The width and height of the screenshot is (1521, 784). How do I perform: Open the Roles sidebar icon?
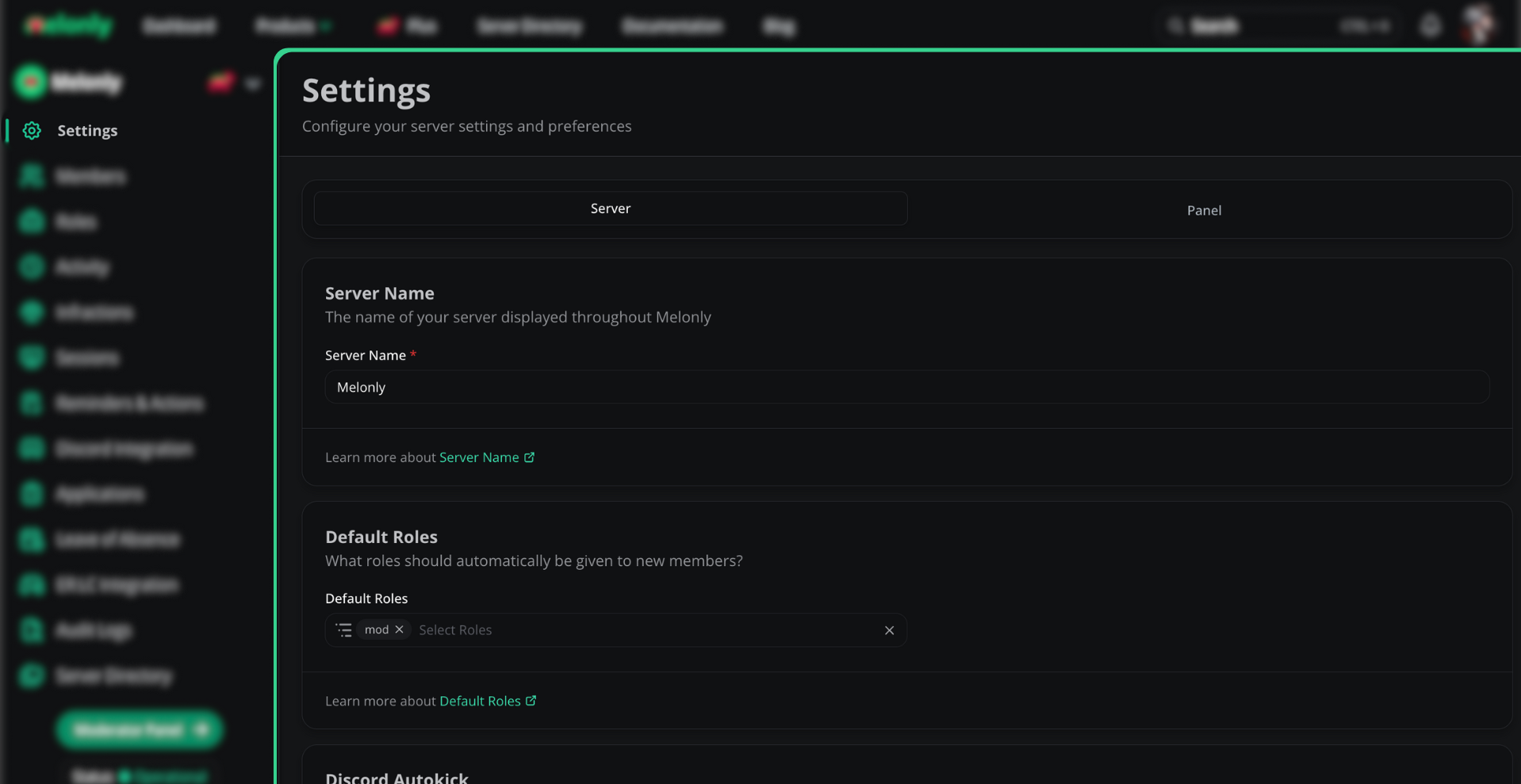pyautogui.click(x=32, y=221)
